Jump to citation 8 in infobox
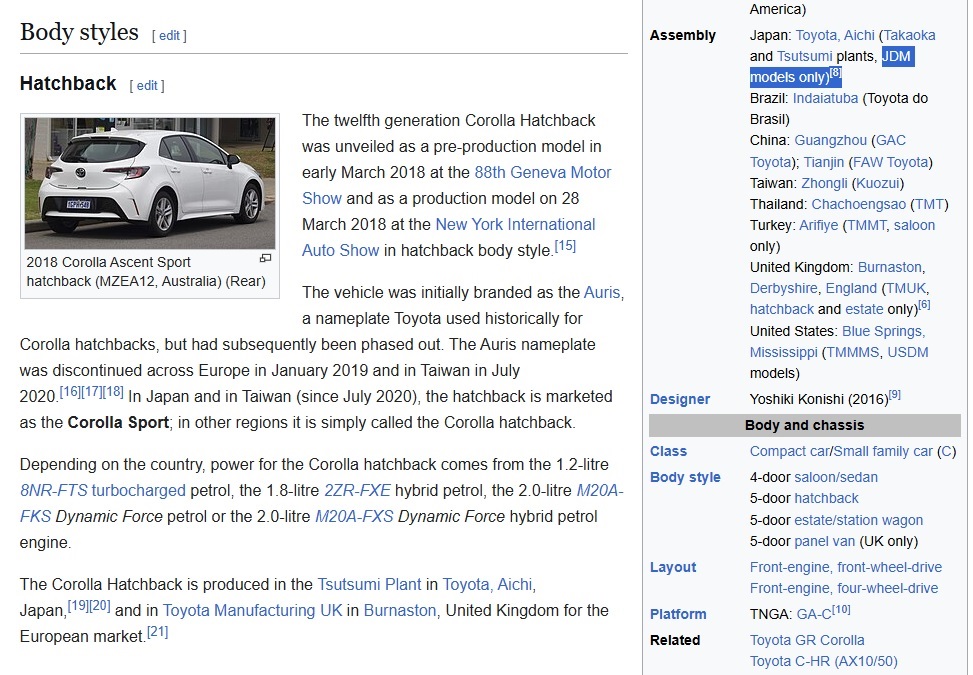The width and height of the screenshot is (973, 675). [x=836, y=73]
